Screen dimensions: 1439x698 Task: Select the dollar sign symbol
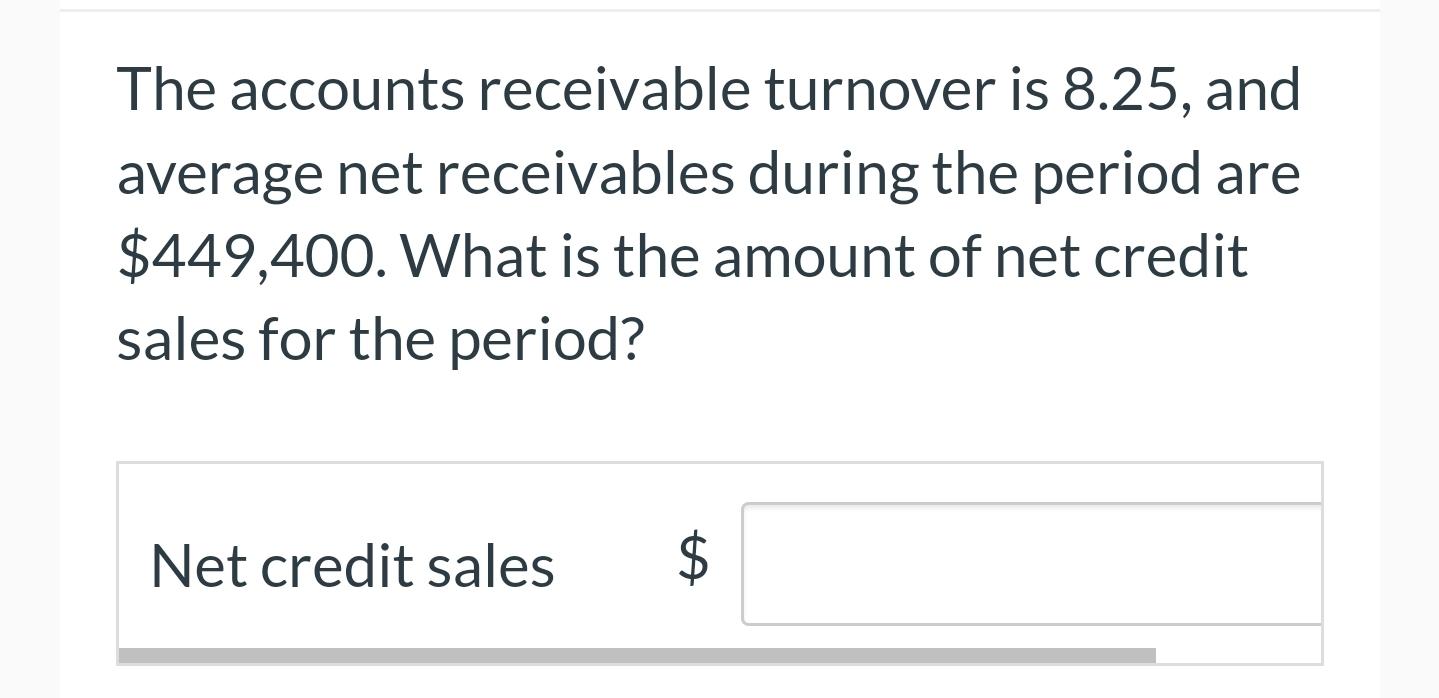[x=691, y=560]
